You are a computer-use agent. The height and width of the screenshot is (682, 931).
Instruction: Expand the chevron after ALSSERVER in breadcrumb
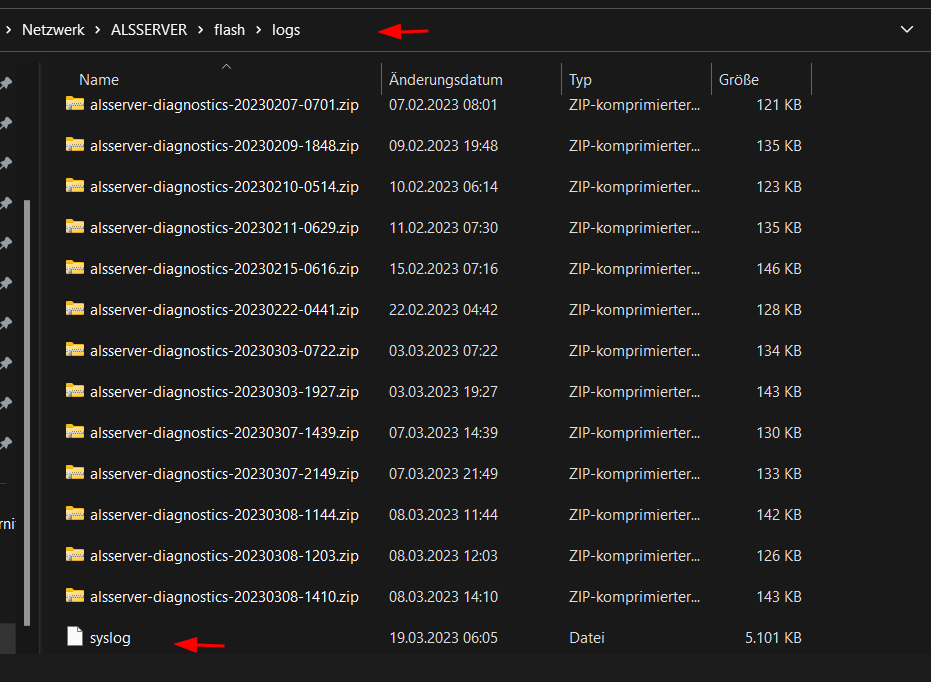coord(201,30)
